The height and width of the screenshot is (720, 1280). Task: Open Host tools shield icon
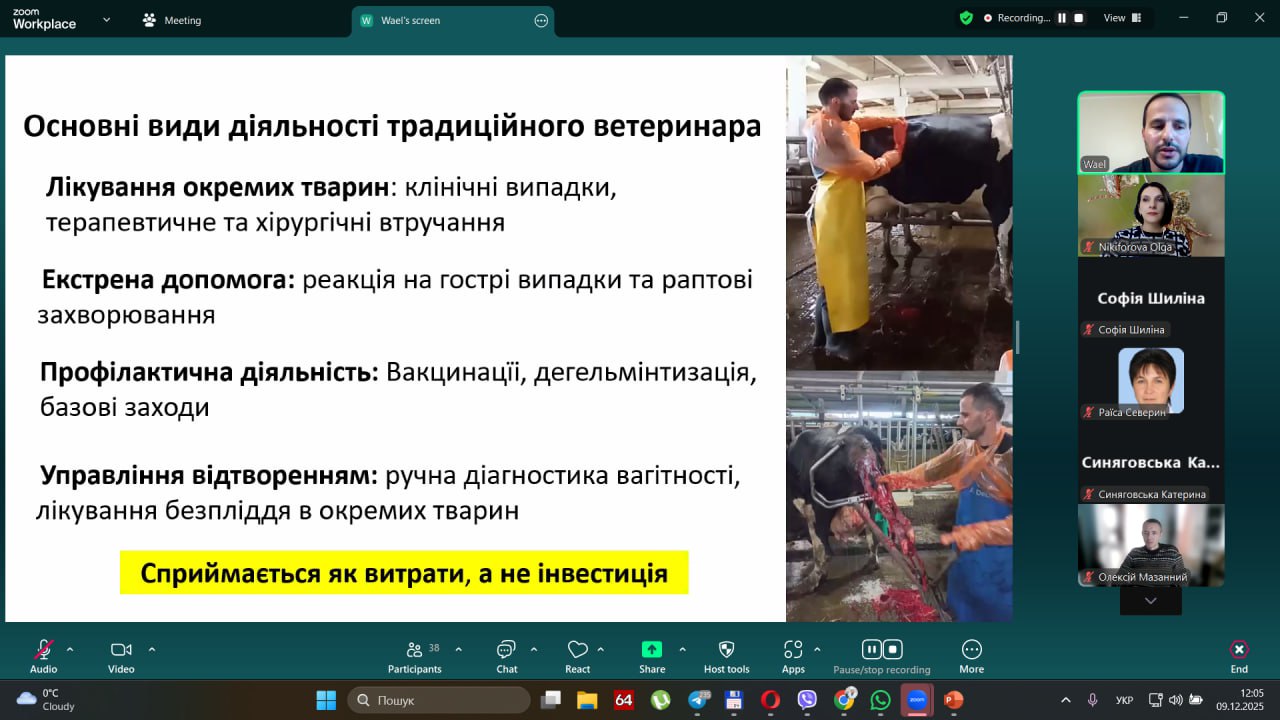click(726, 650)
